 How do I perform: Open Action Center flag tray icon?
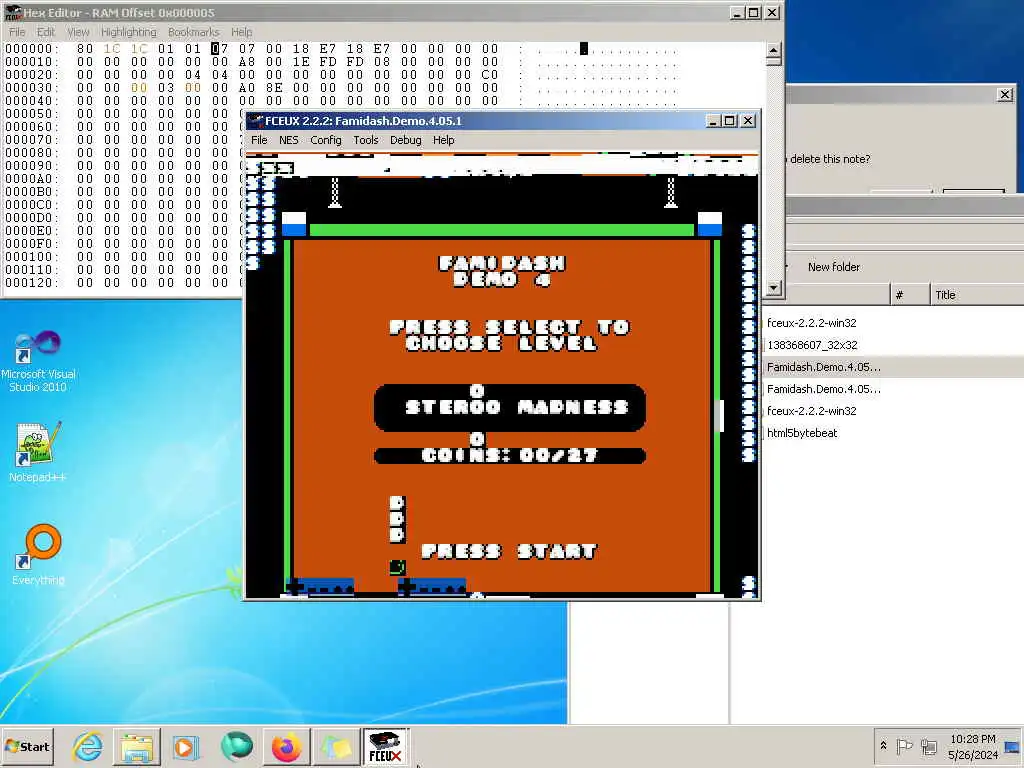(904, 746)
